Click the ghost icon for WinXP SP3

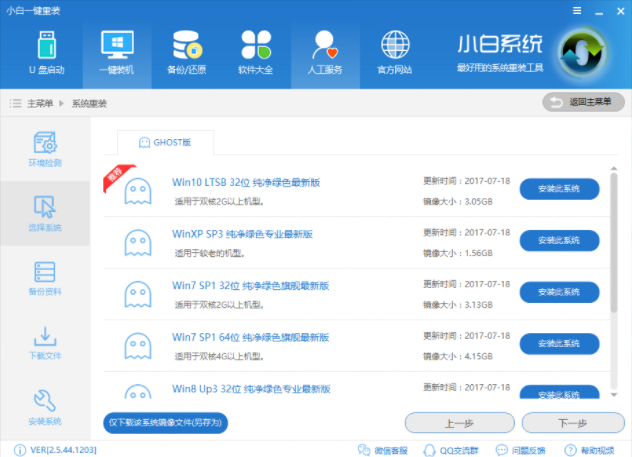138,243
